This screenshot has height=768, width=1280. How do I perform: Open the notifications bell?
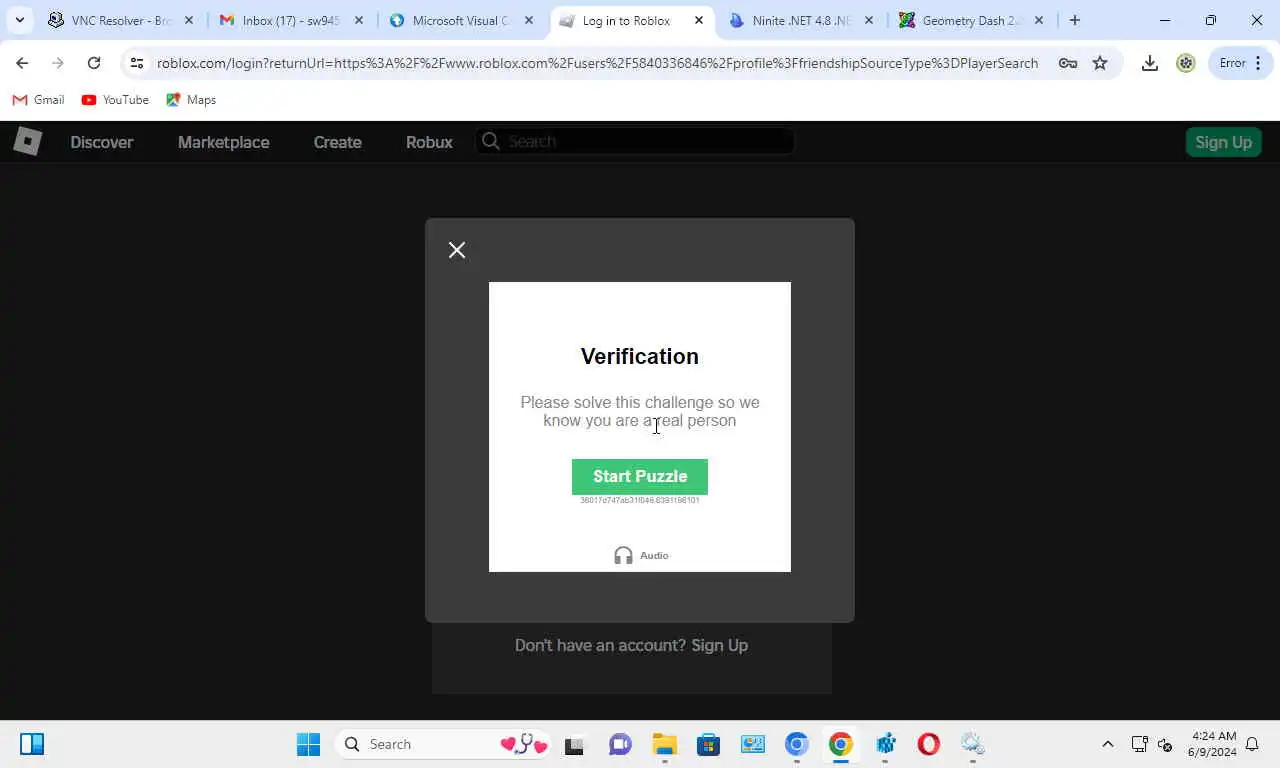(x=1252, y=744)
